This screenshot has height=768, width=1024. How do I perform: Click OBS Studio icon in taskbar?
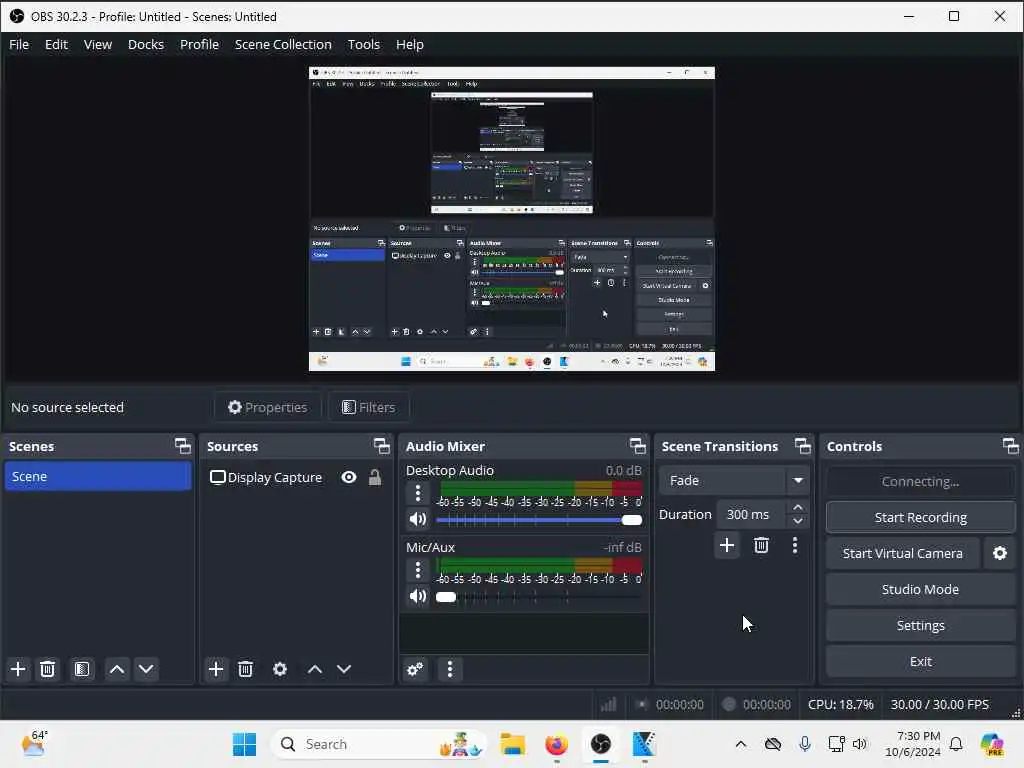(x=601, y=744)
